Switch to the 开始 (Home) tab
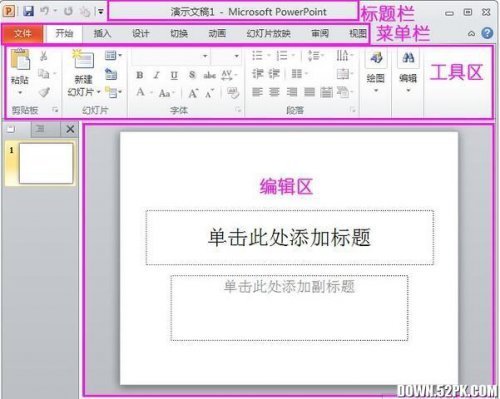 (64, 33)
